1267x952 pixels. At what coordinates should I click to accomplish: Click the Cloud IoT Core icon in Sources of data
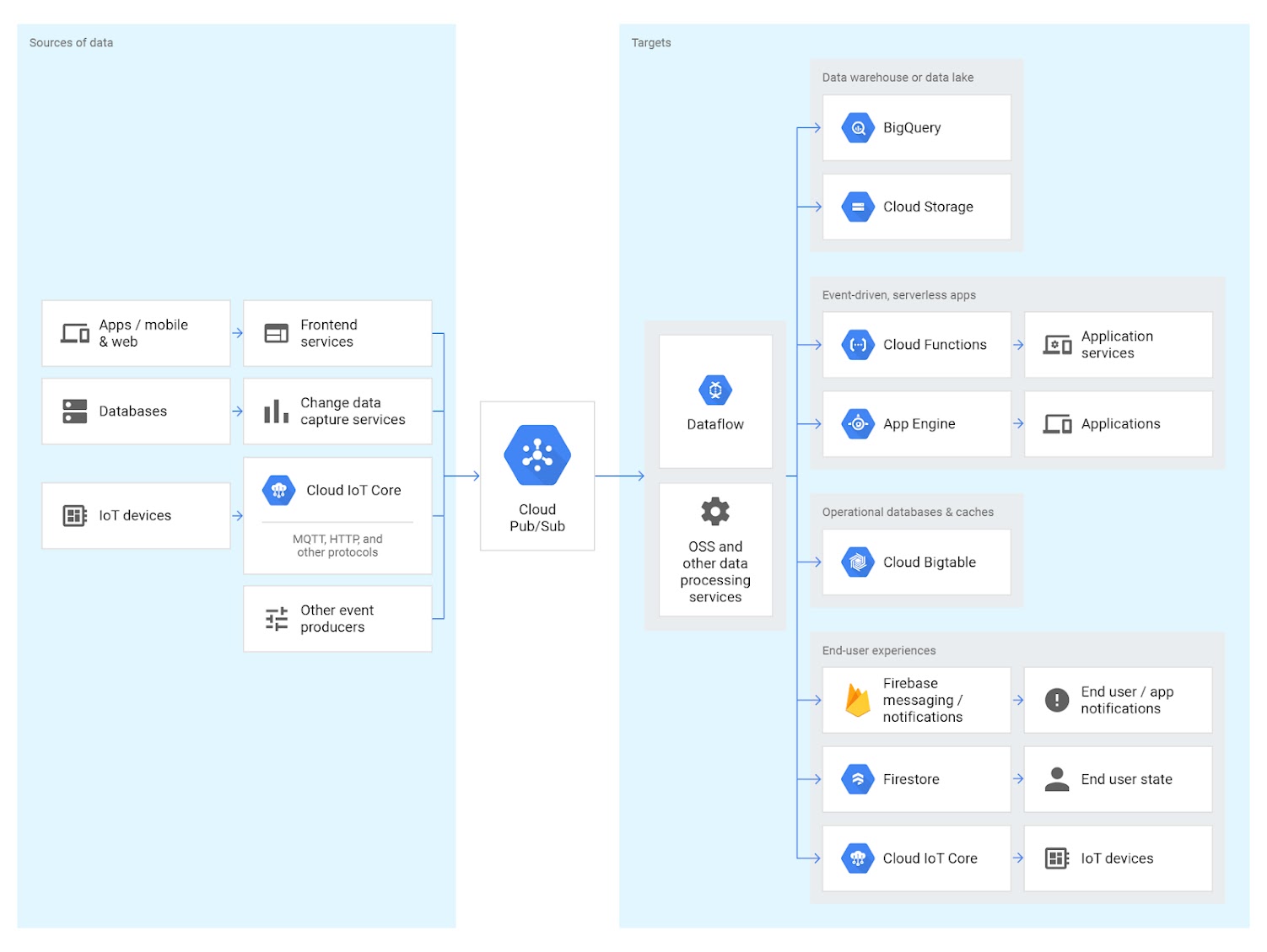click(x=278, y=490)
